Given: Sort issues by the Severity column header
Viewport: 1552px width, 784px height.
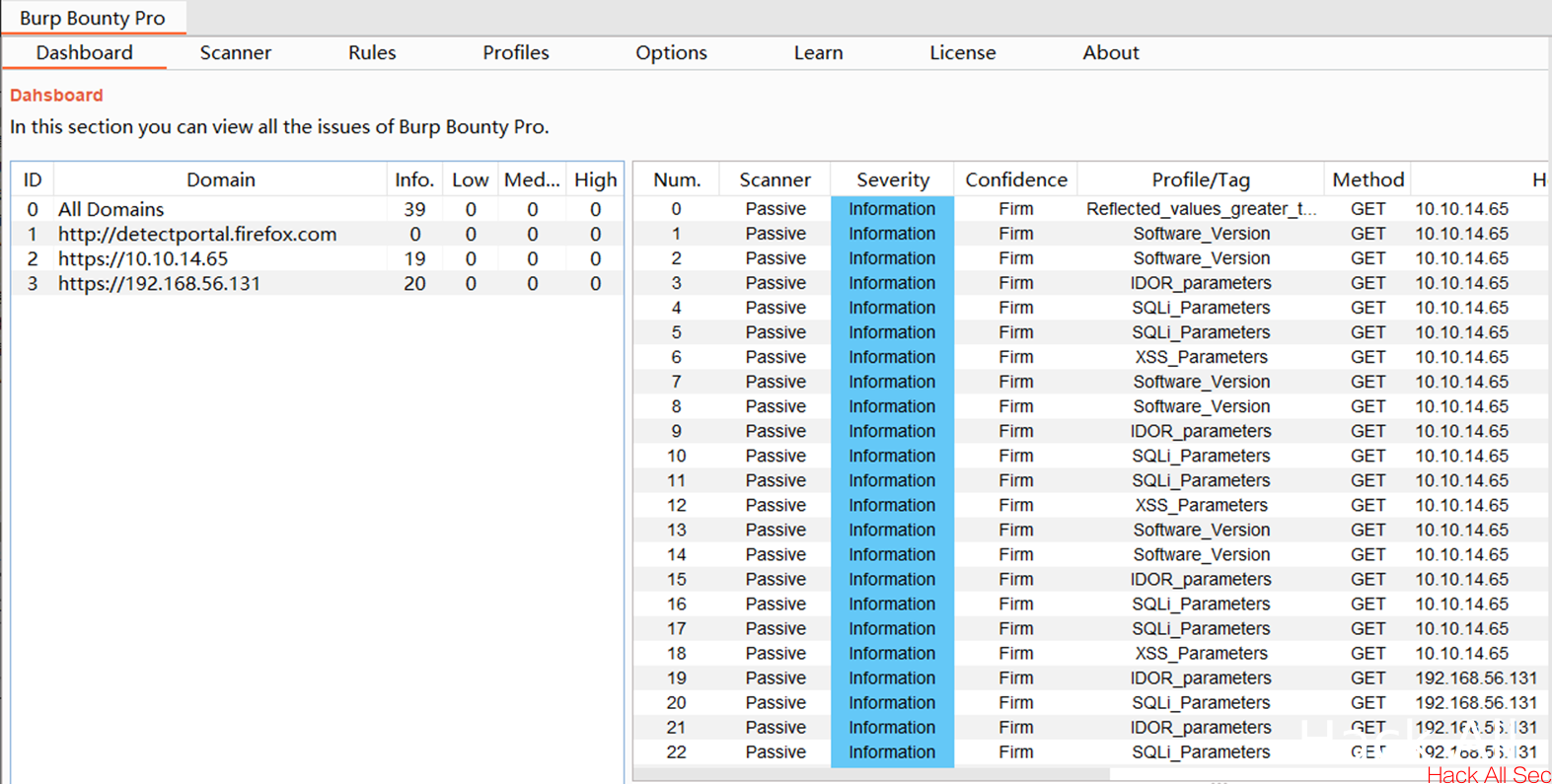Looking at the screenshot, I should point(893,179).
